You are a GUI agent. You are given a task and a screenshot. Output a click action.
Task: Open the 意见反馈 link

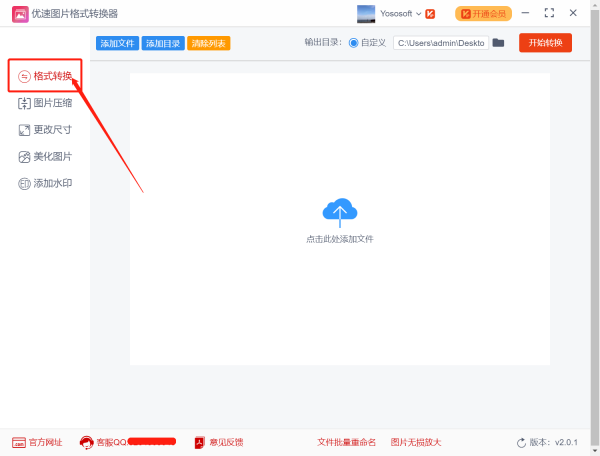coord(226,443)
